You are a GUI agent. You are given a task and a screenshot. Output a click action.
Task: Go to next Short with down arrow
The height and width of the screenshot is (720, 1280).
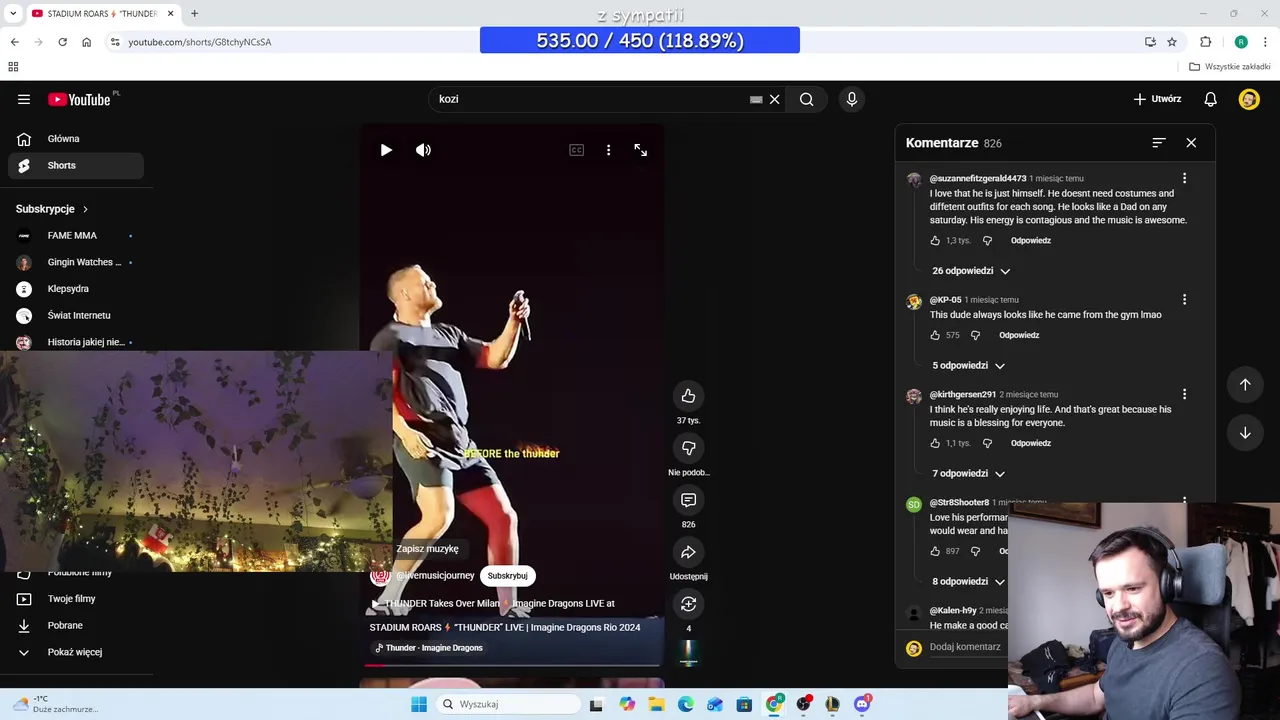point(1245,433)
